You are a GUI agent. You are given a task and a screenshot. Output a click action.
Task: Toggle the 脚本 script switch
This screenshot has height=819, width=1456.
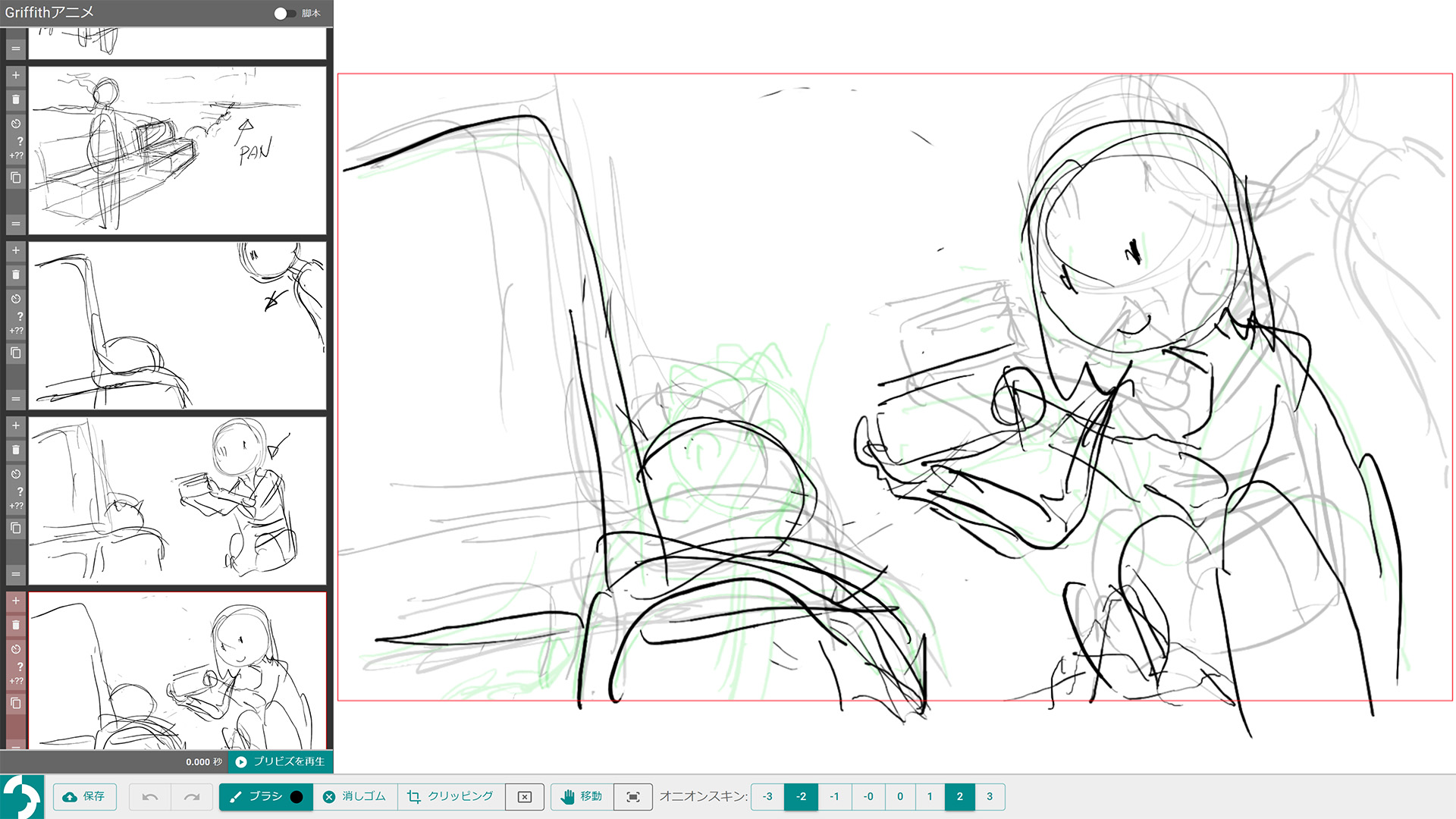[284, 13]
